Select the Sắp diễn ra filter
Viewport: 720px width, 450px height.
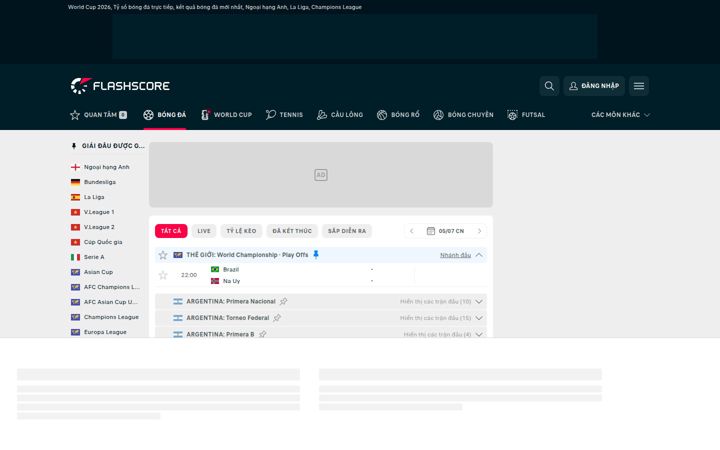coord(347,231)
